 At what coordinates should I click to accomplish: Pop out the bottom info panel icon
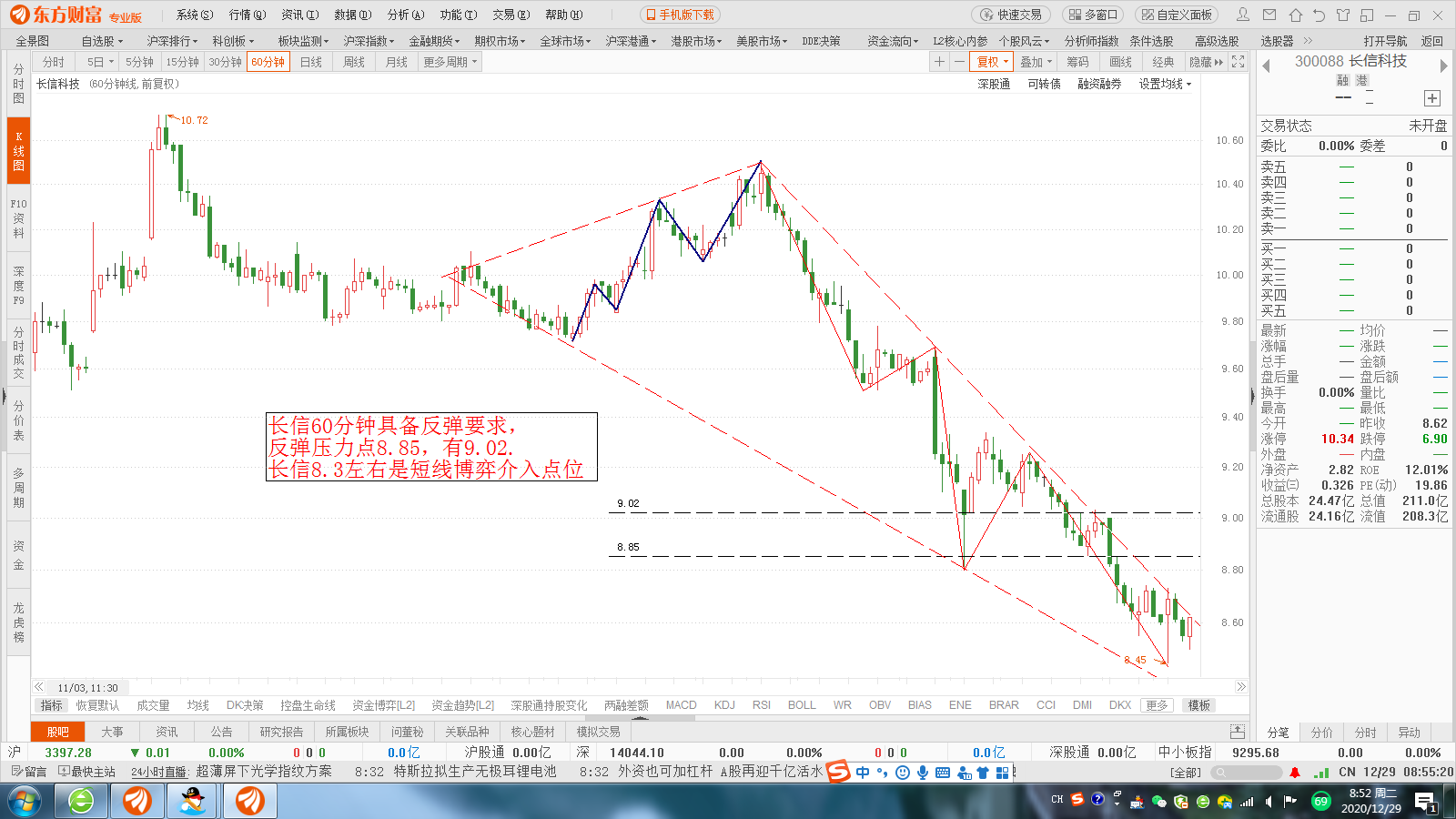[1238, 732]
